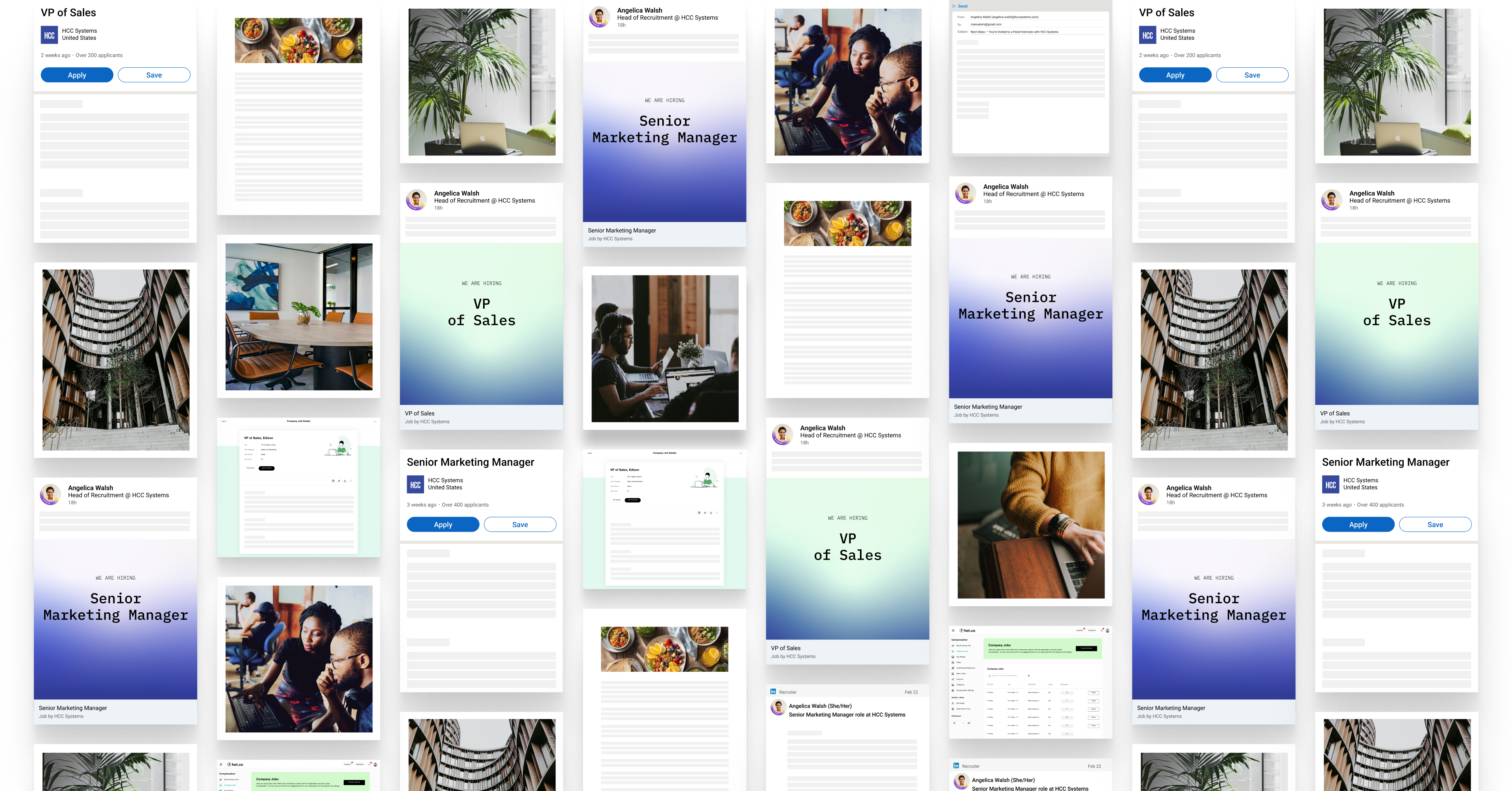Screen dimensions: 1512x791
Task: Open the meeting room photo with abstract painting
Action: click(x=299, y=317)
